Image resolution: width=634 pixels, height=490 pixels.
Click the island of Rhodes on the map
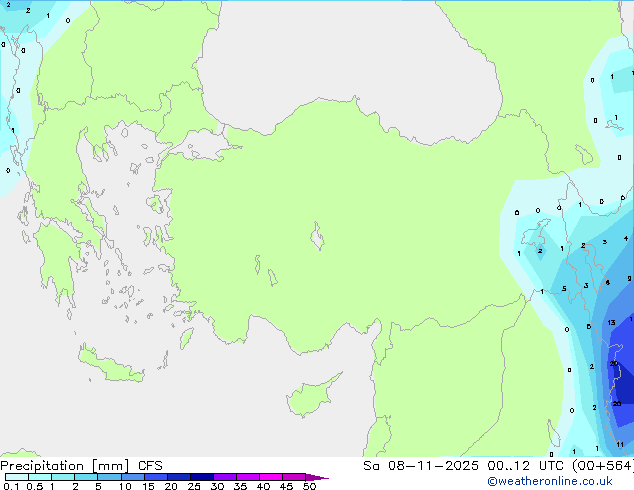pos(186,338)
